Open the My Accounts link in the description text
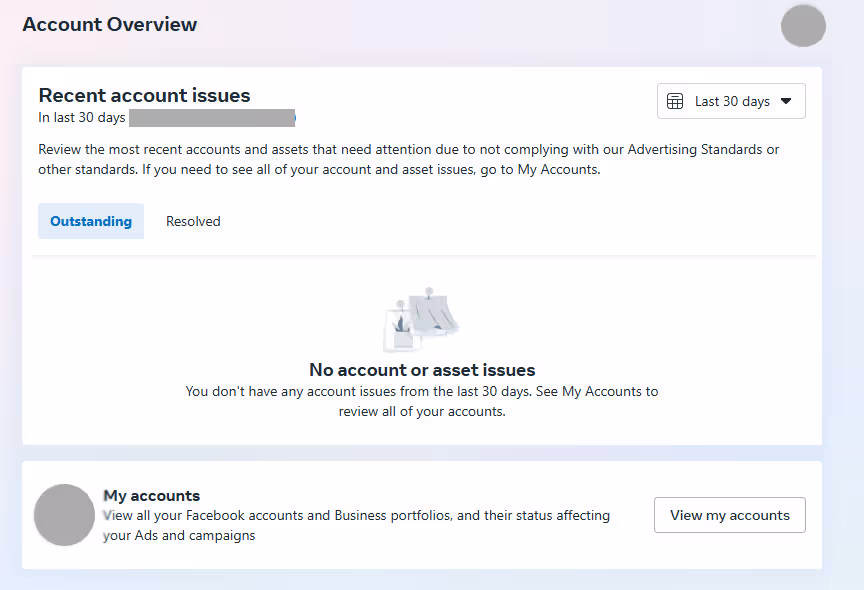This screenshot has height=590, width=864. (x=558, y=169)
